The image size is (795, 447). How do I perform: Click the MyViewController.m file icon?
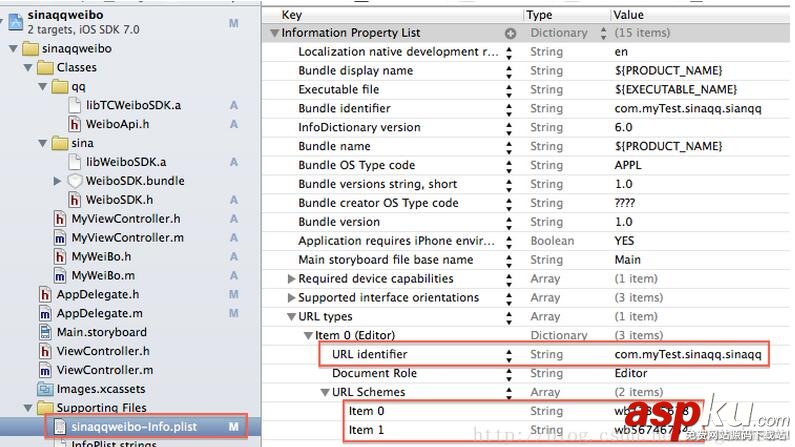pyautogui.click(x=60, y=238)
